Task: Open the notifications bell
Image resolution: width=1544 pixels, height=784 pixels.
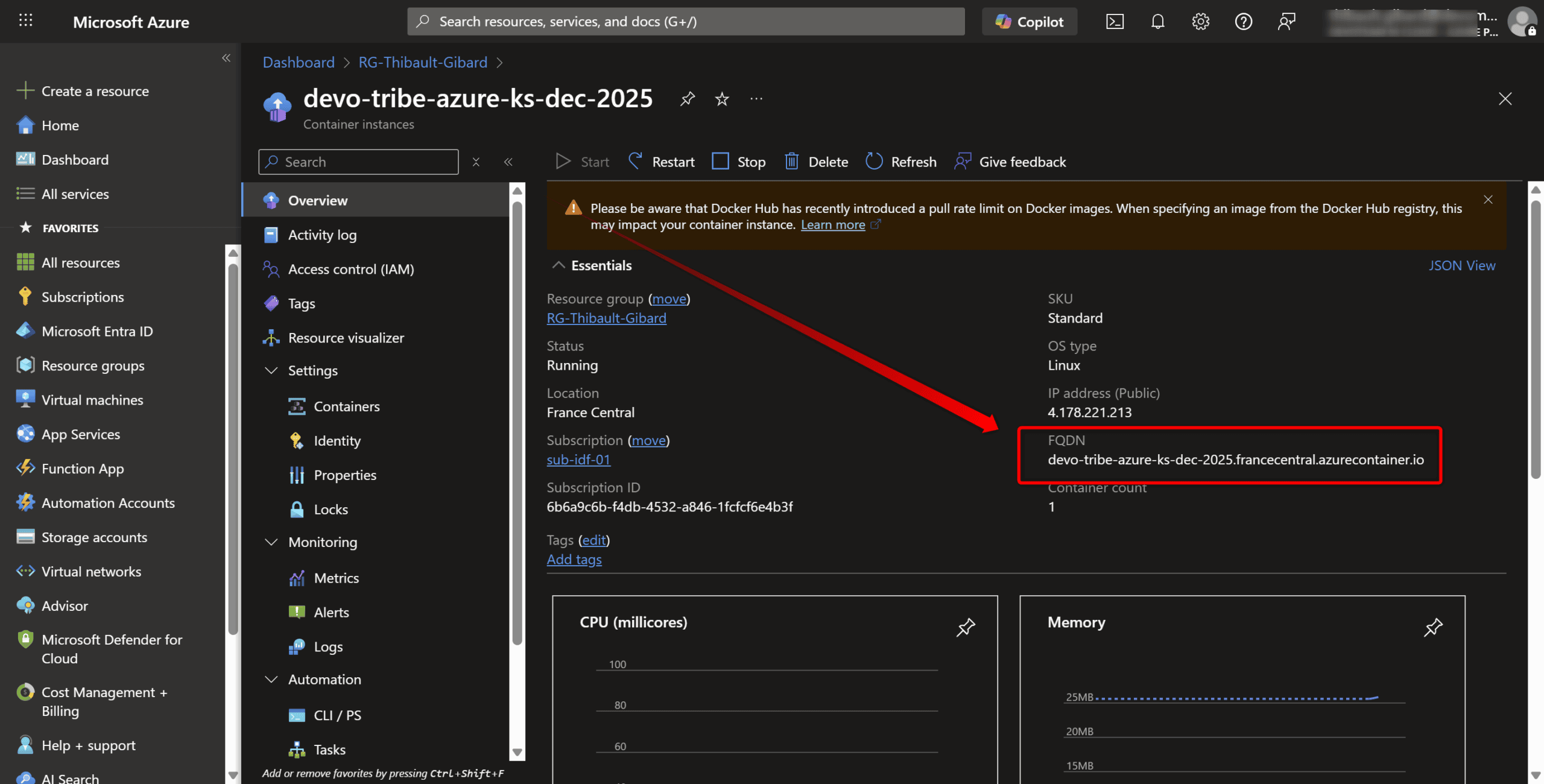Action: click(x=1157, y=22)
